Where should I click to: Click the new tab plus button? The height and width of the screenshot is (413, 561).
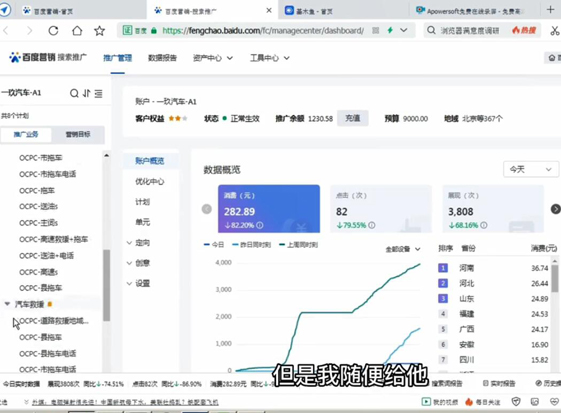(x=551, y=9)
